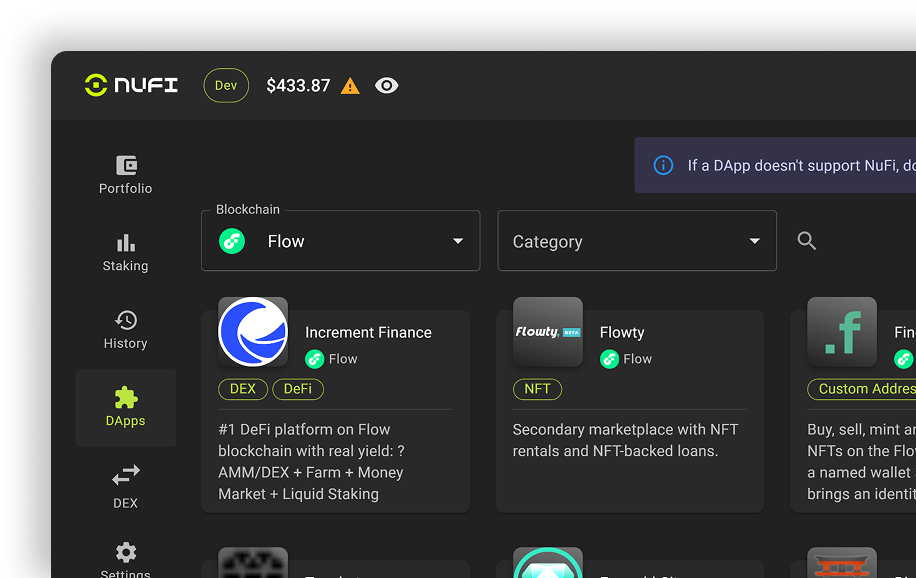Open Settings in the sidebar

coord(126,560)
